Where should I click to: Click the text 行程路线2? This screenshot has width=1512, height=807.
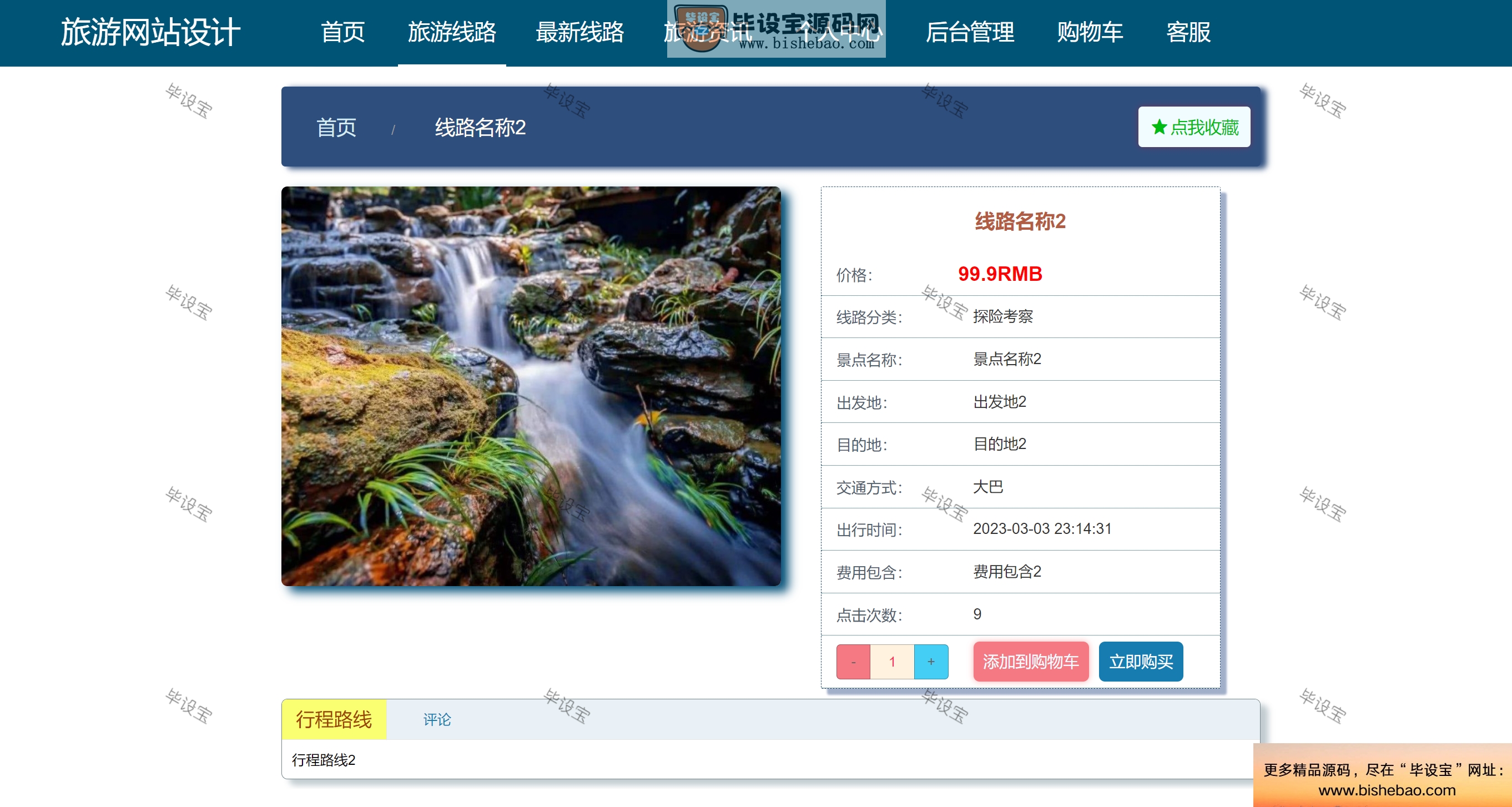pyautogui.click(x=324, y=760)
